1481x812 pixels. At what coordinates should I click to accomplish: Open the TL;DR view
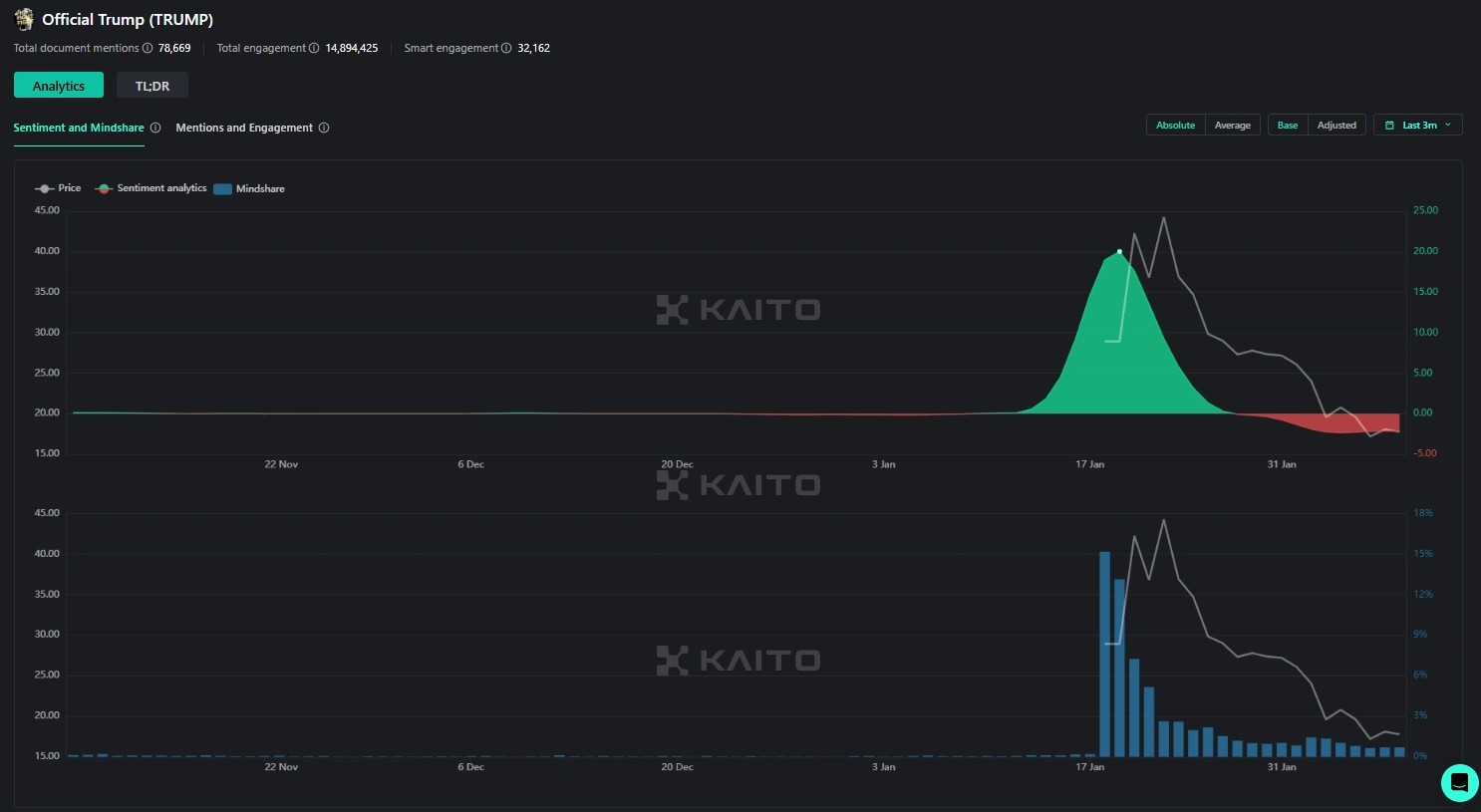(x=152, y=86)
